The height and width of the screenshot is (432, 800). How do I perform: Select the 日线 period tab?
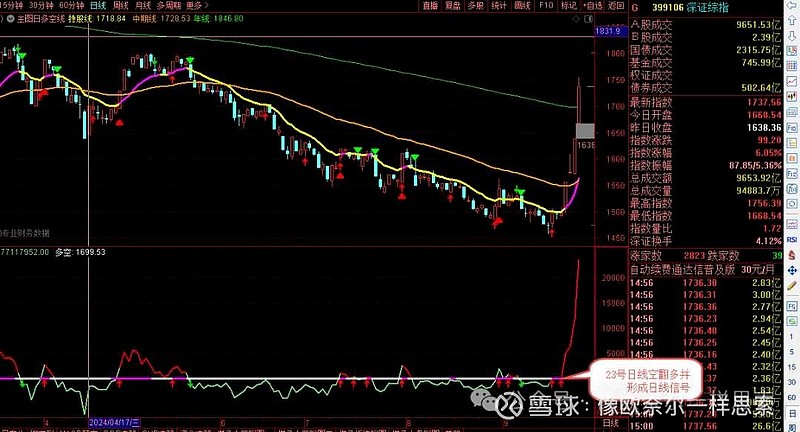98,6
